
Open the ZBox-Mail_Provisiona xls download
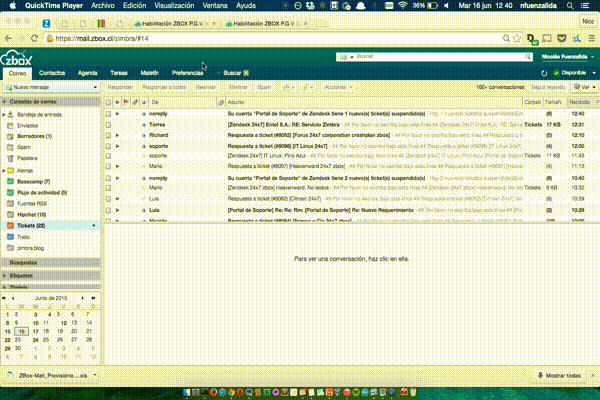[52, 376]
